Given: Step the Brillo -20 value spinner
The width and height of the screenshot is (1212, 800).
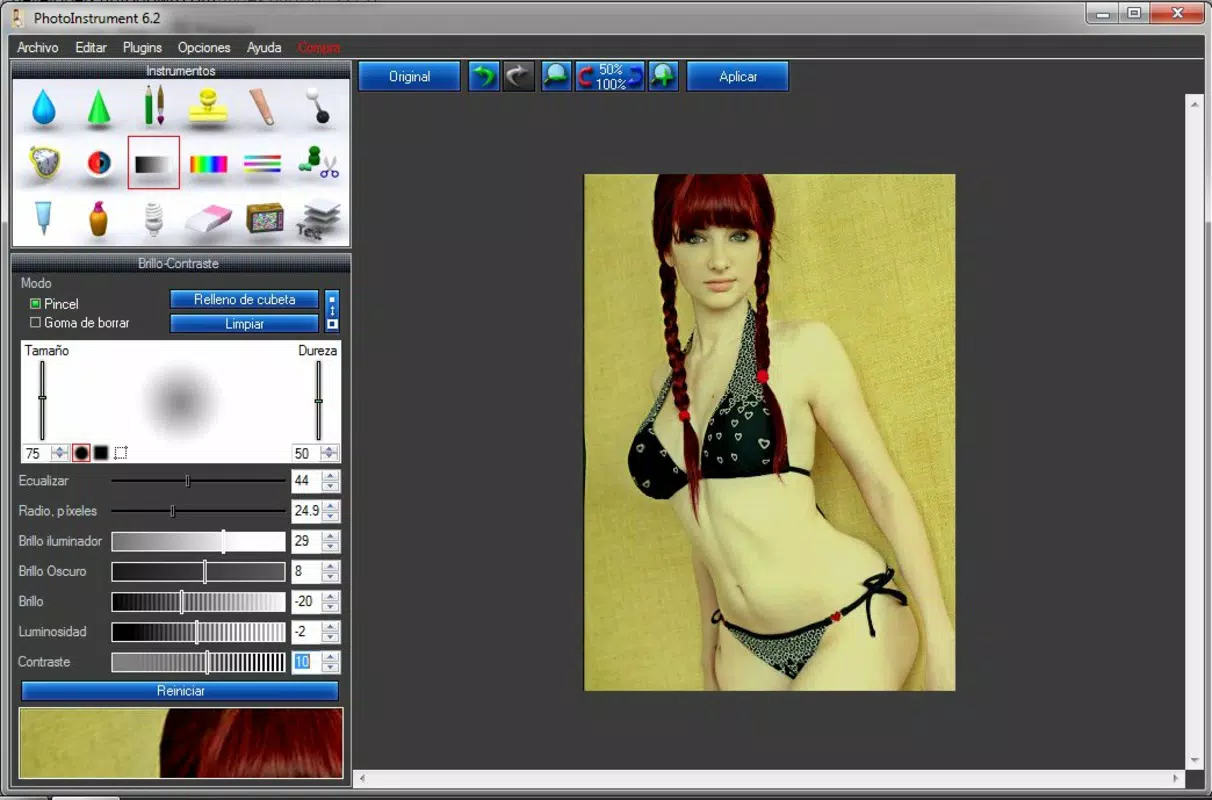Looking at the screenshot, I should (x=331, y=601).
